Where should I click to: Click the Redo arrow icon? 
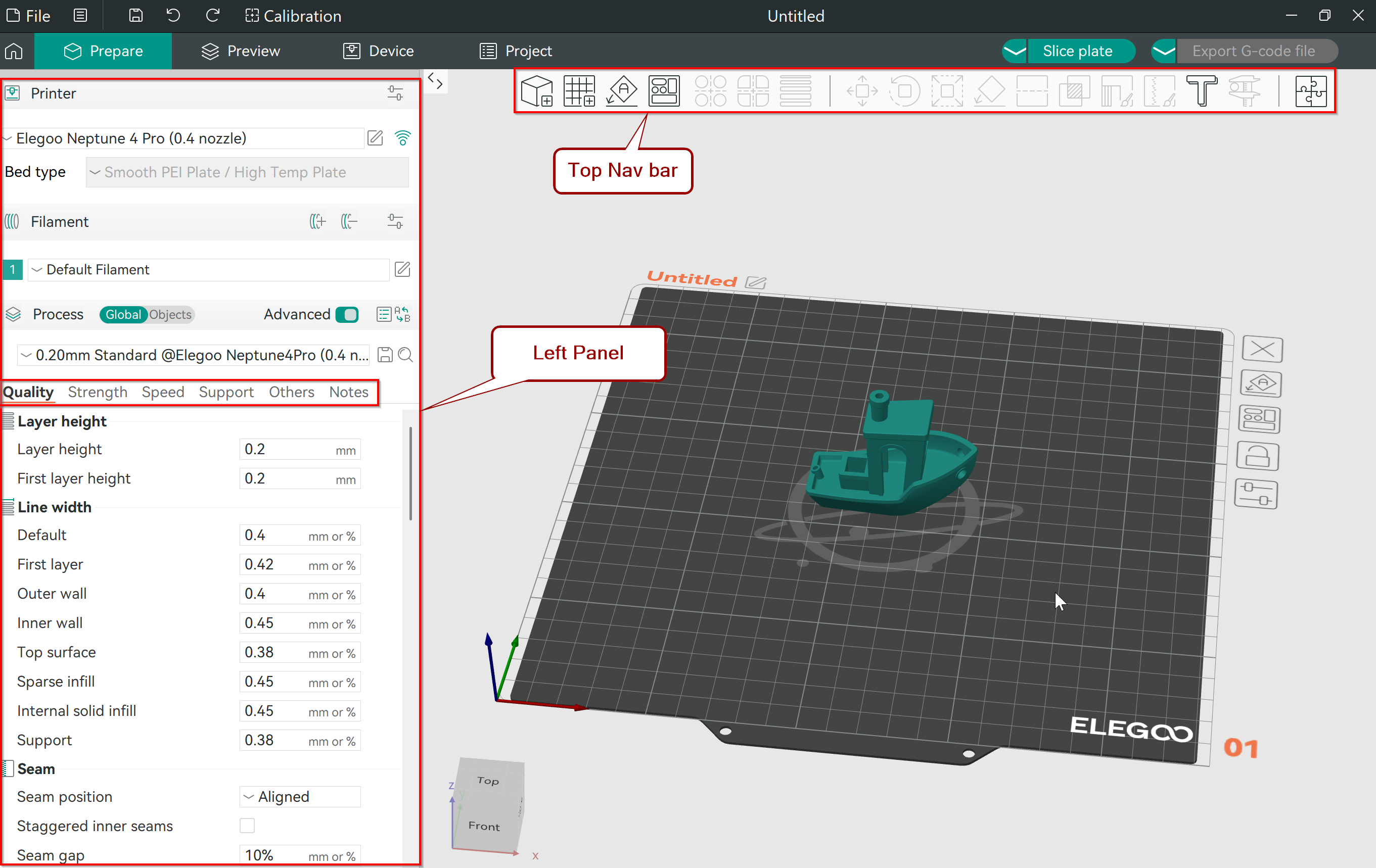click(x=213, y=16)
